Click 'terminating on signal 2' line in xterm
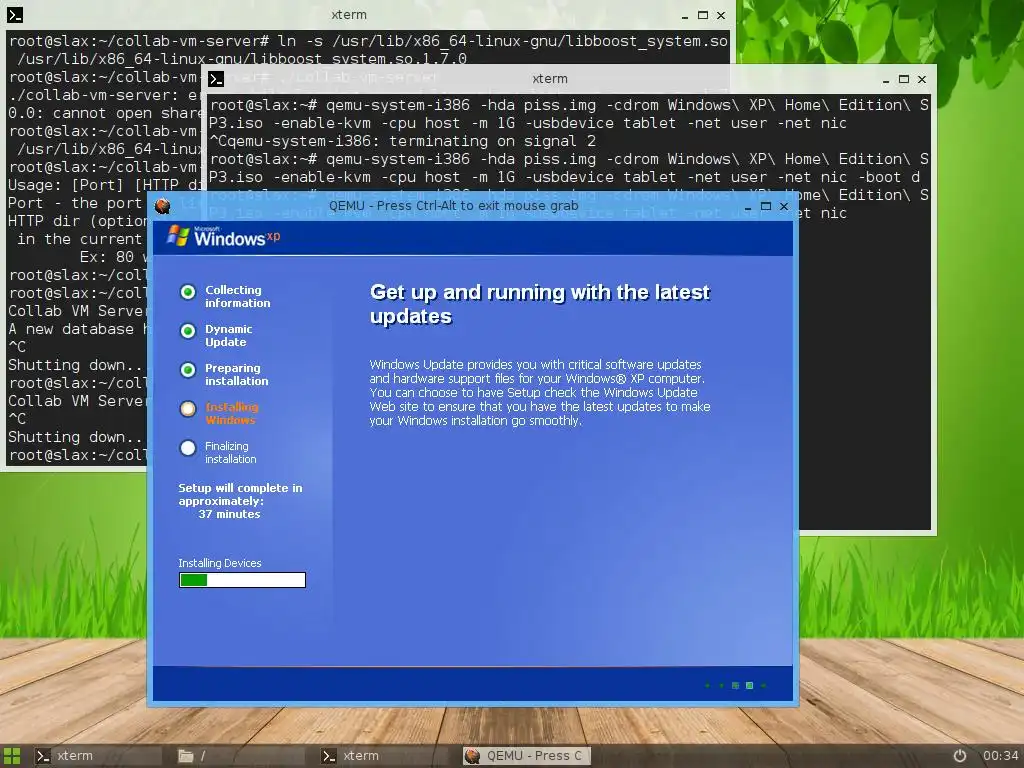Viewport: 1024px width, 768px height. (x=402, y=141)
